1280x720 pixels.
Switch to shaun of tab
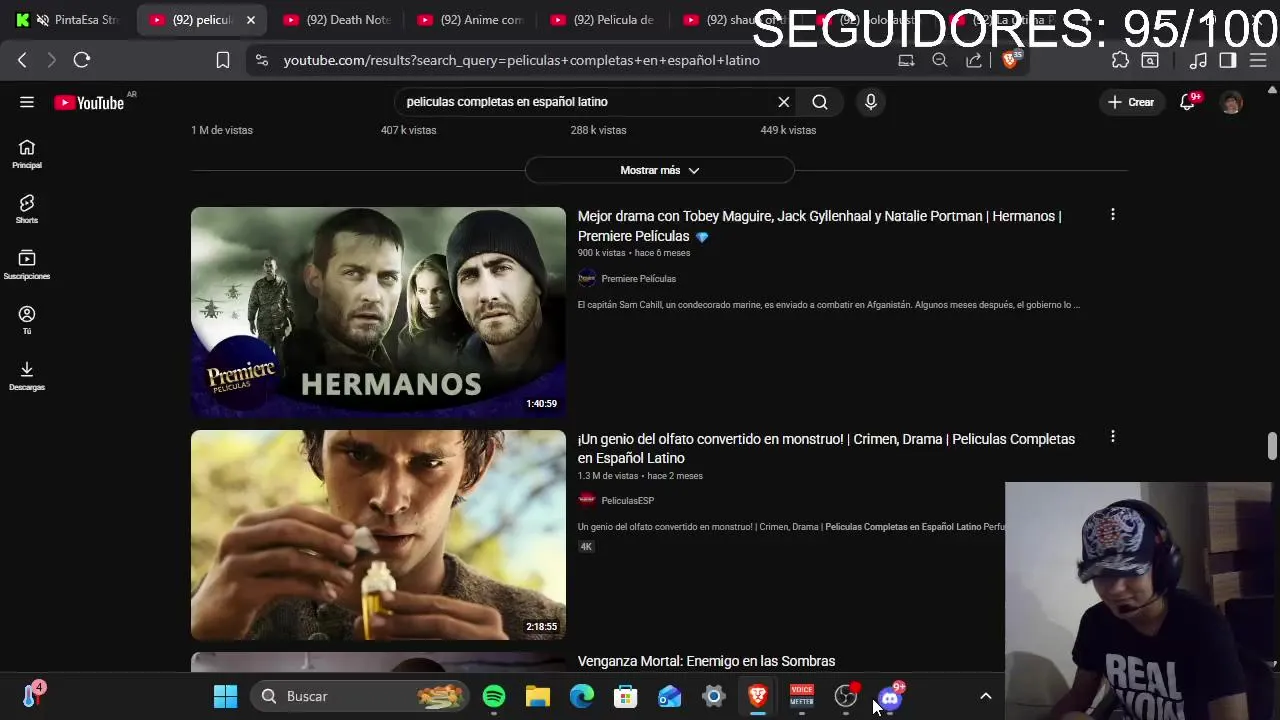[735, 20]
